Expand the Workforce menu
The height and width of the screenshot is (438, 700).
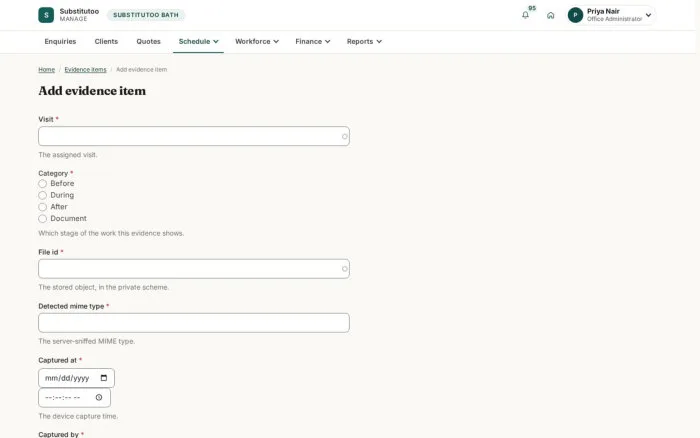tap(257, 41)
